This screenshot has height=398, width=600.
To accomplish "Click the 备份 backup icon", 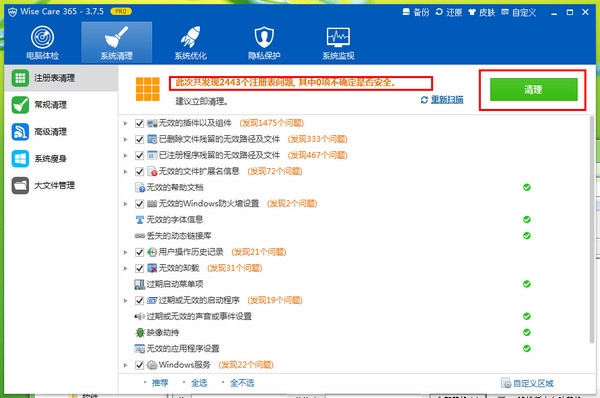I will pyautogui.click(x=406, y=12).
